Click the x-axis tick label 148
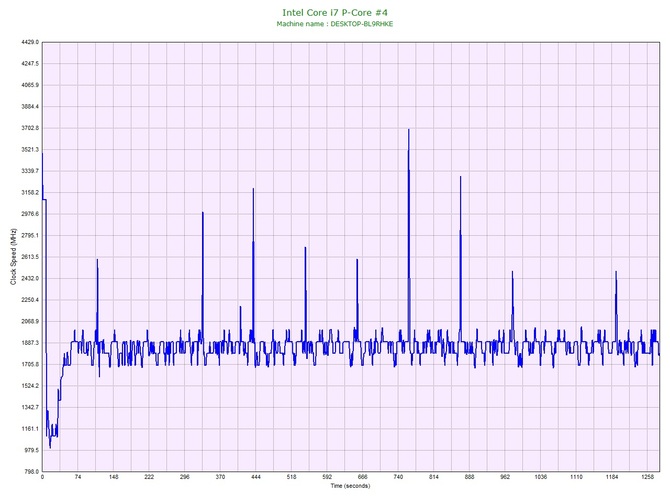 (113, 477)
